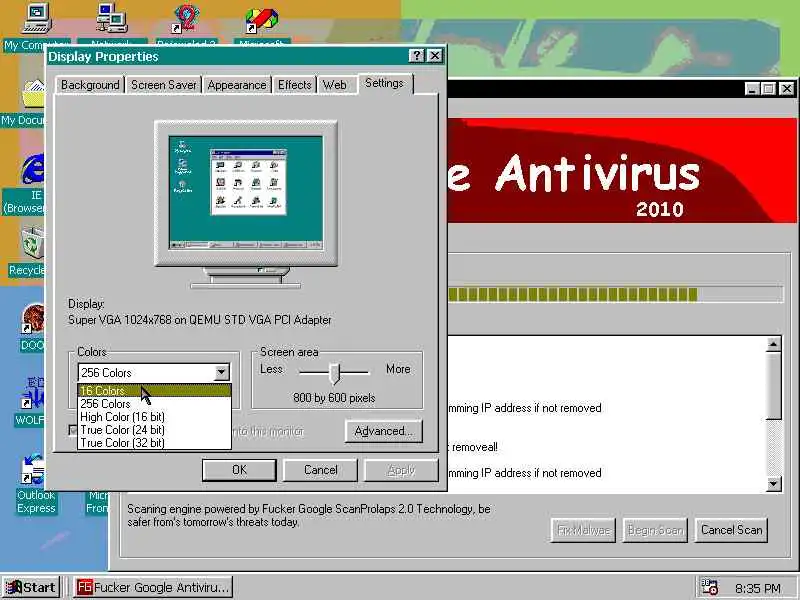
Task: Click the 8:35 PM taskbar clock
Action: [758, 588]
